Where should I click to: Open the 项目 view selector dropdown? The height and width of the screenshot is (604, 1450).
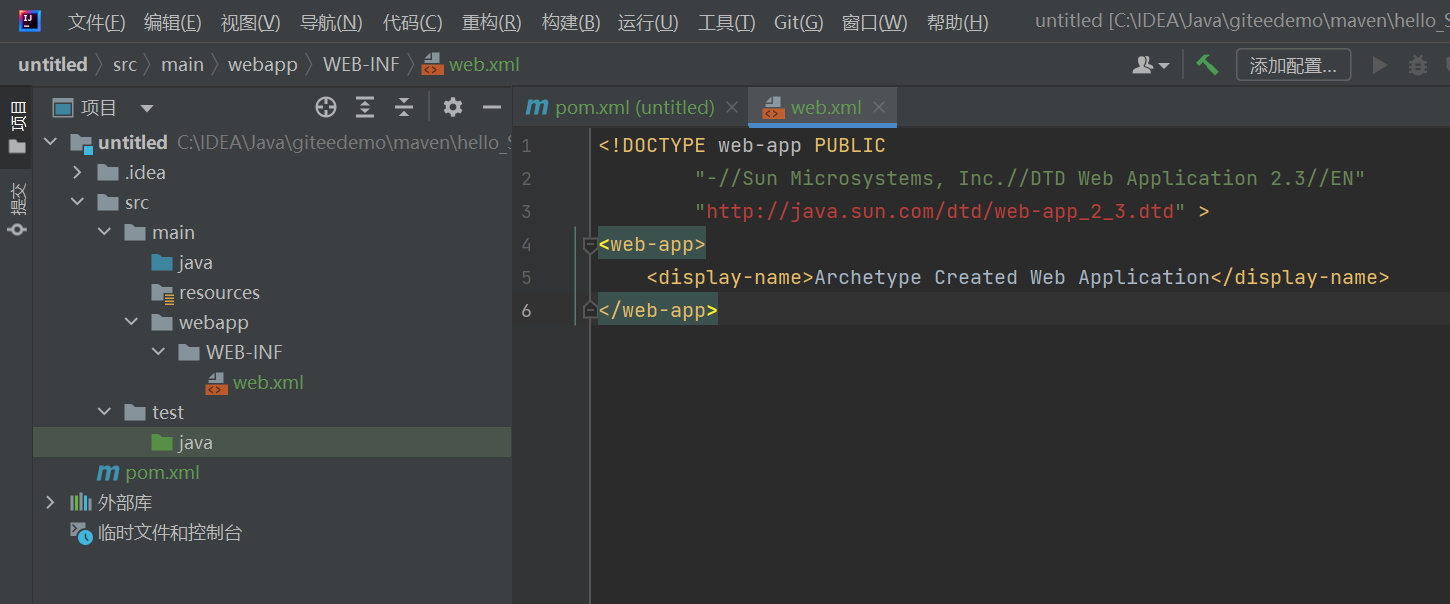coord(104,108)
